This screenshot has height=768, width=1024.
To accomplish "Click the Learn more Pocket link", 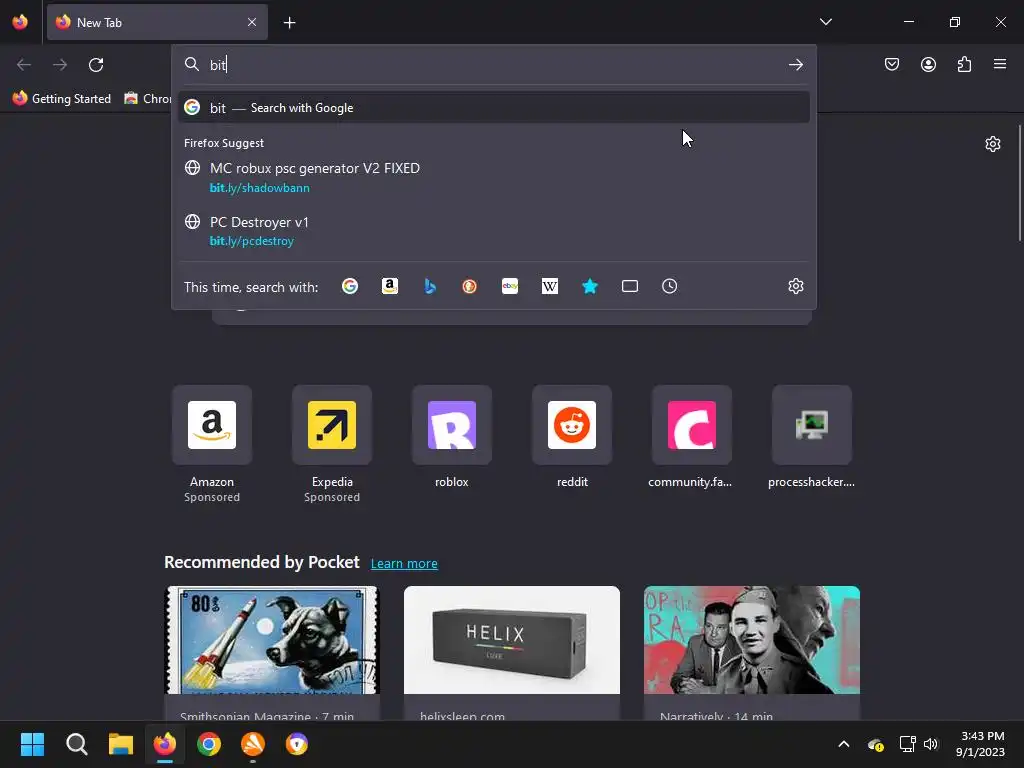I will (x=404, y=564).
